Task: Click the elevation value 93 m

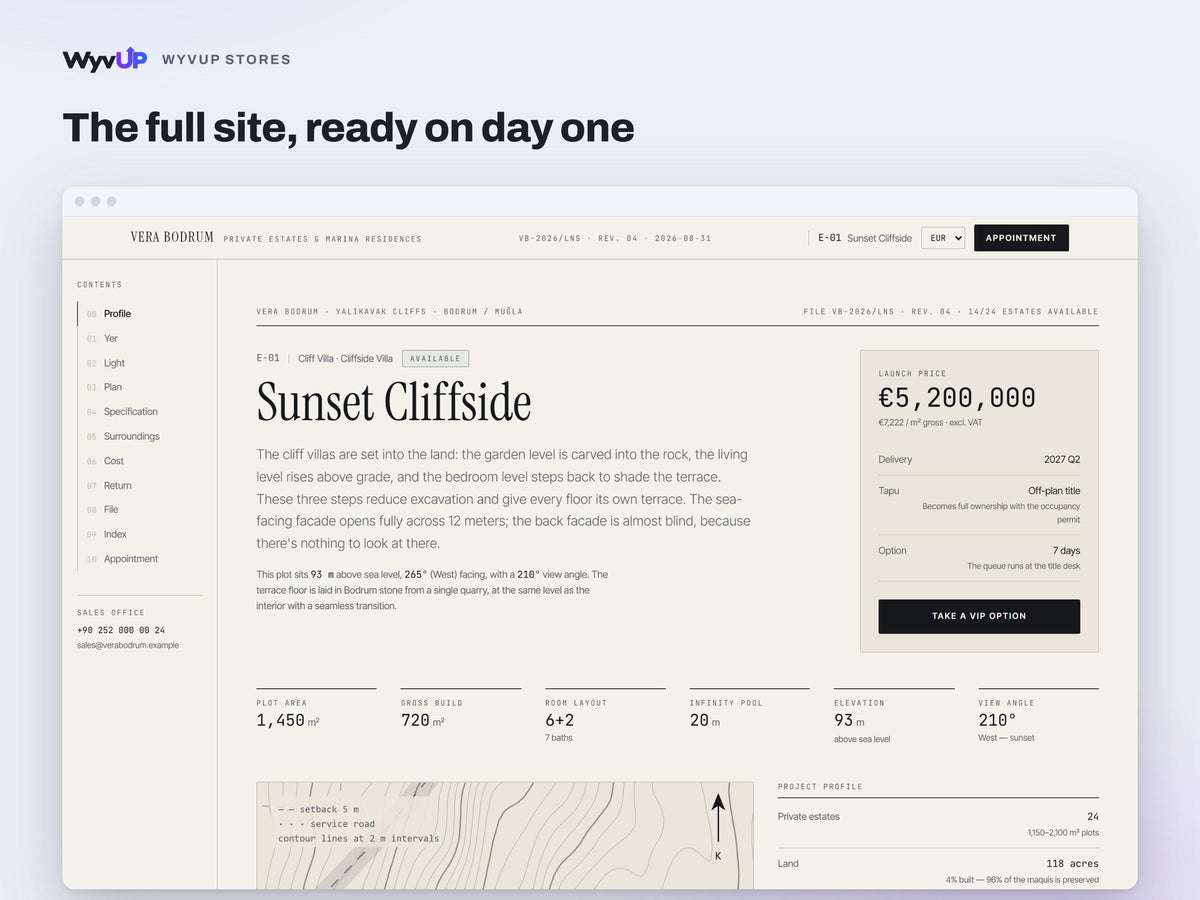Action: coord(849,720)
